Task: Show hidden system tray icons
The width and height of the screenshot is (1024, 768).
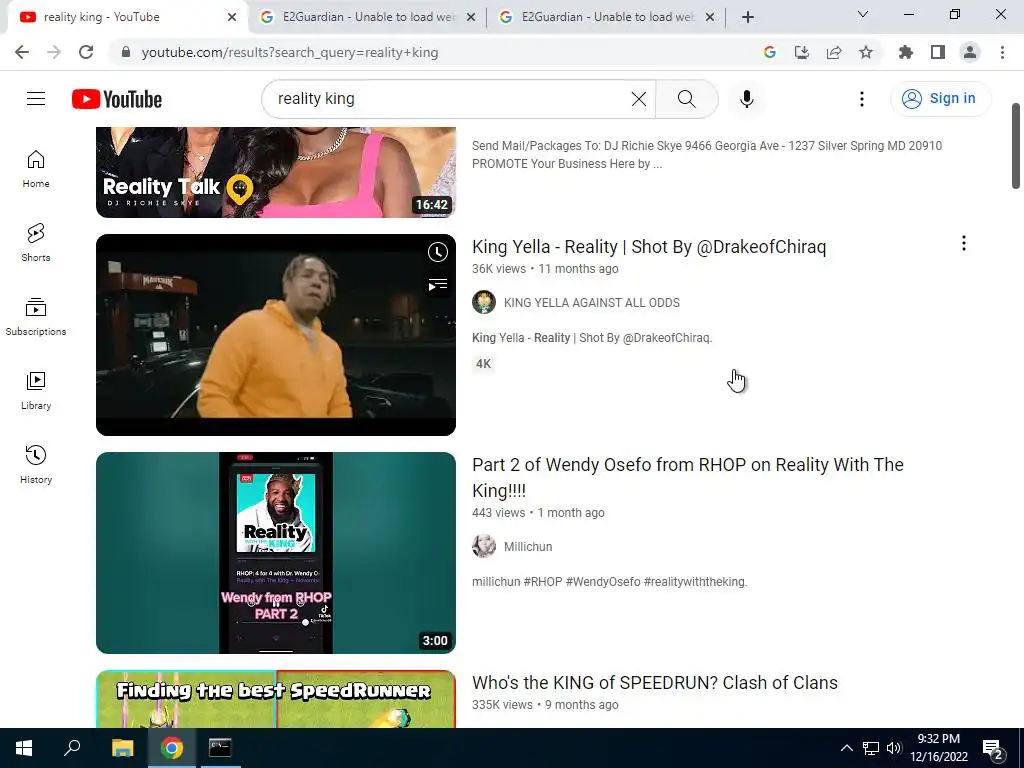Action: coord(846,748)
